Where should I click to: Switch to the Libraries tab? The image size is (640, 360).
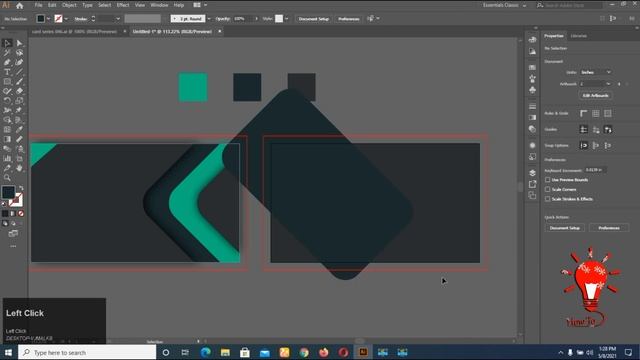[x=578, y=36]
